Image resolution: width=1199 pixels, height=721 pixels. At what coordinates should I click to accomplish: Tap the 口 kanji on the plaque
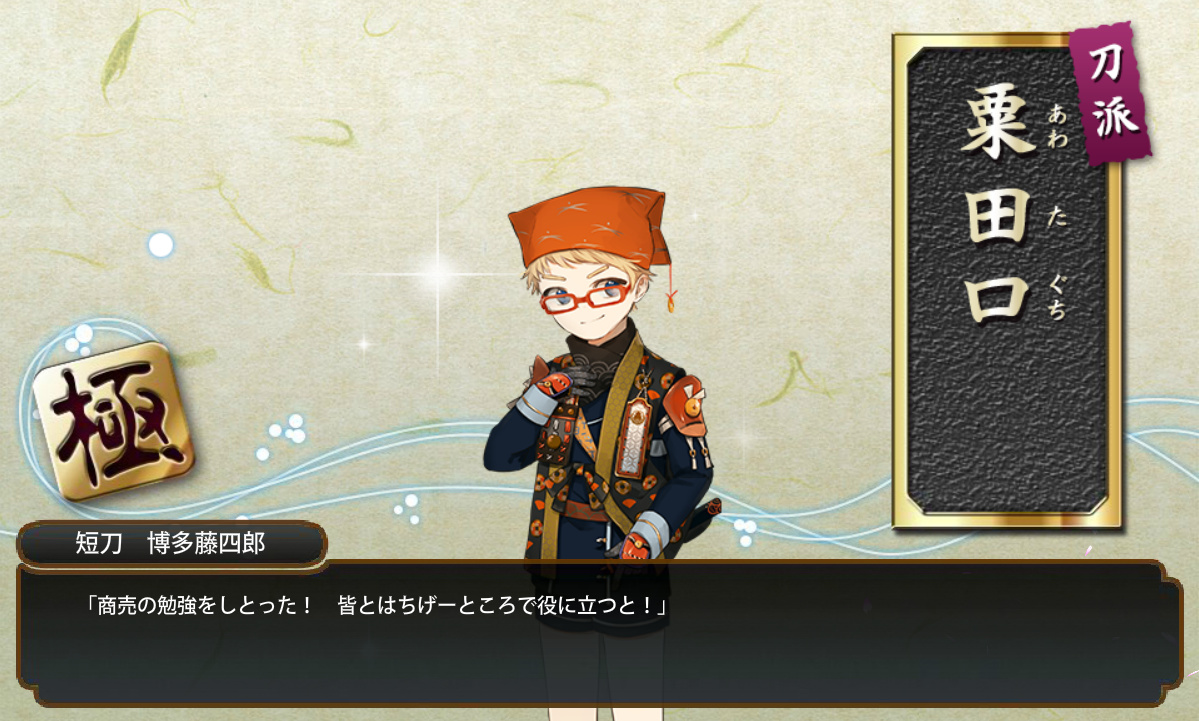(997, 298)
